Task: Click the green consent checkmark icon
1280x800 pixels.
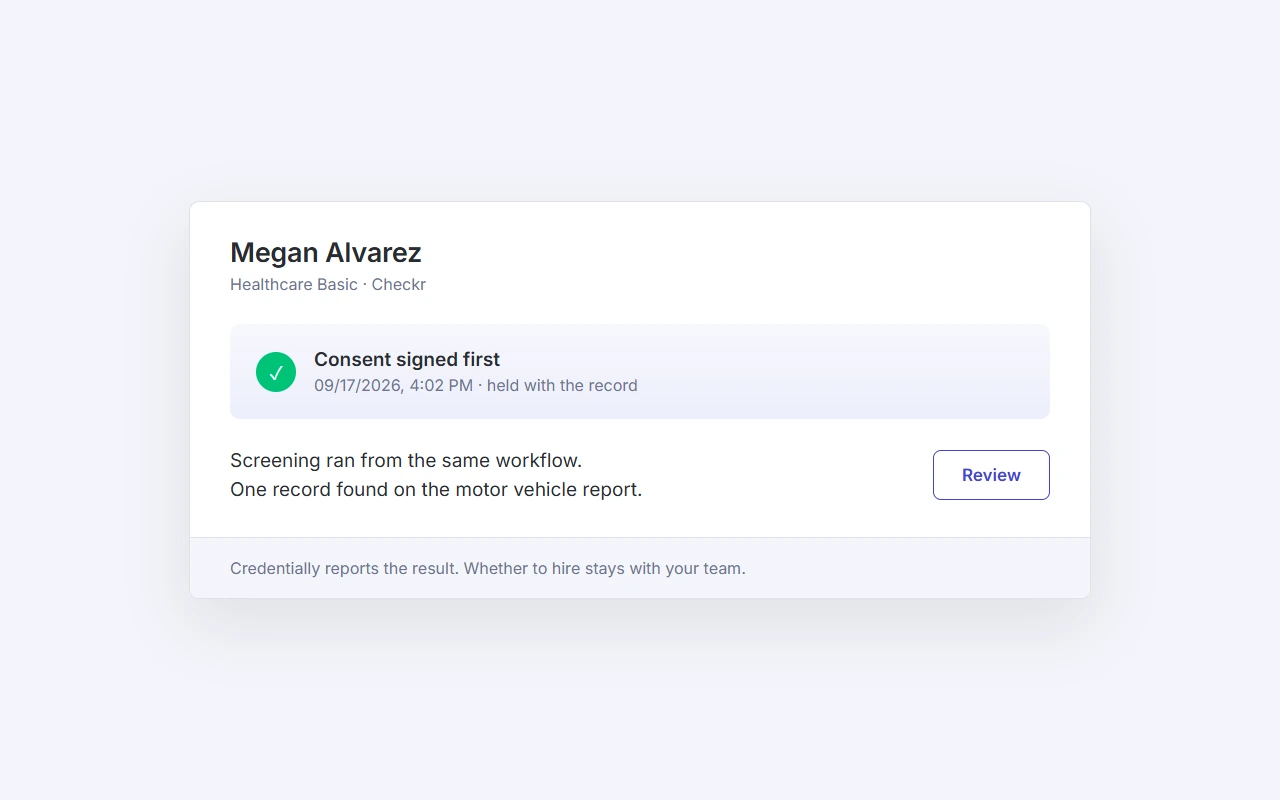Action: [x=276, y=372]
